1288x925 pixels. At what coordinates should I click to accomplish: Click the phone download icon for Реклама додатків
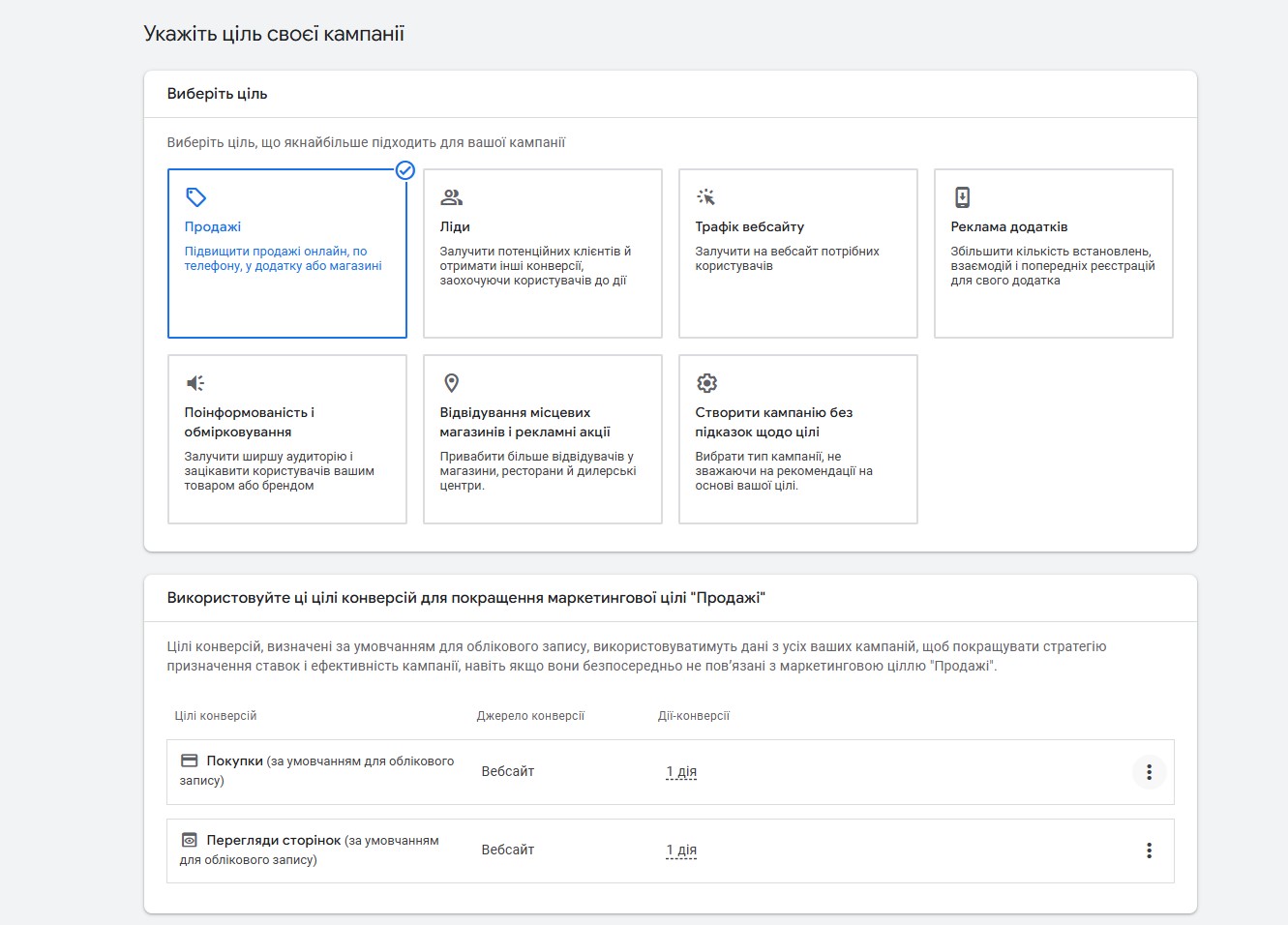click(x=962, y=197)
